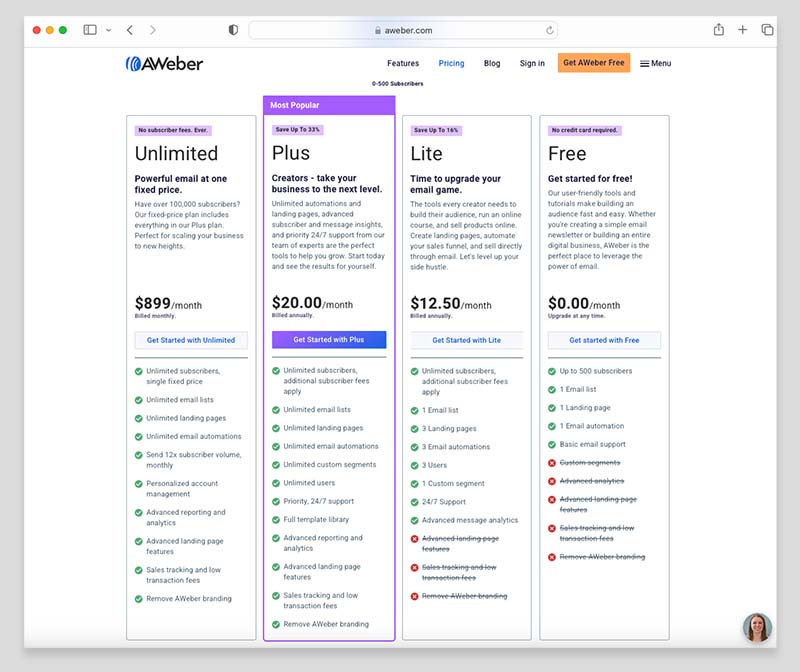Select Sign in

[x=531, y=63]
